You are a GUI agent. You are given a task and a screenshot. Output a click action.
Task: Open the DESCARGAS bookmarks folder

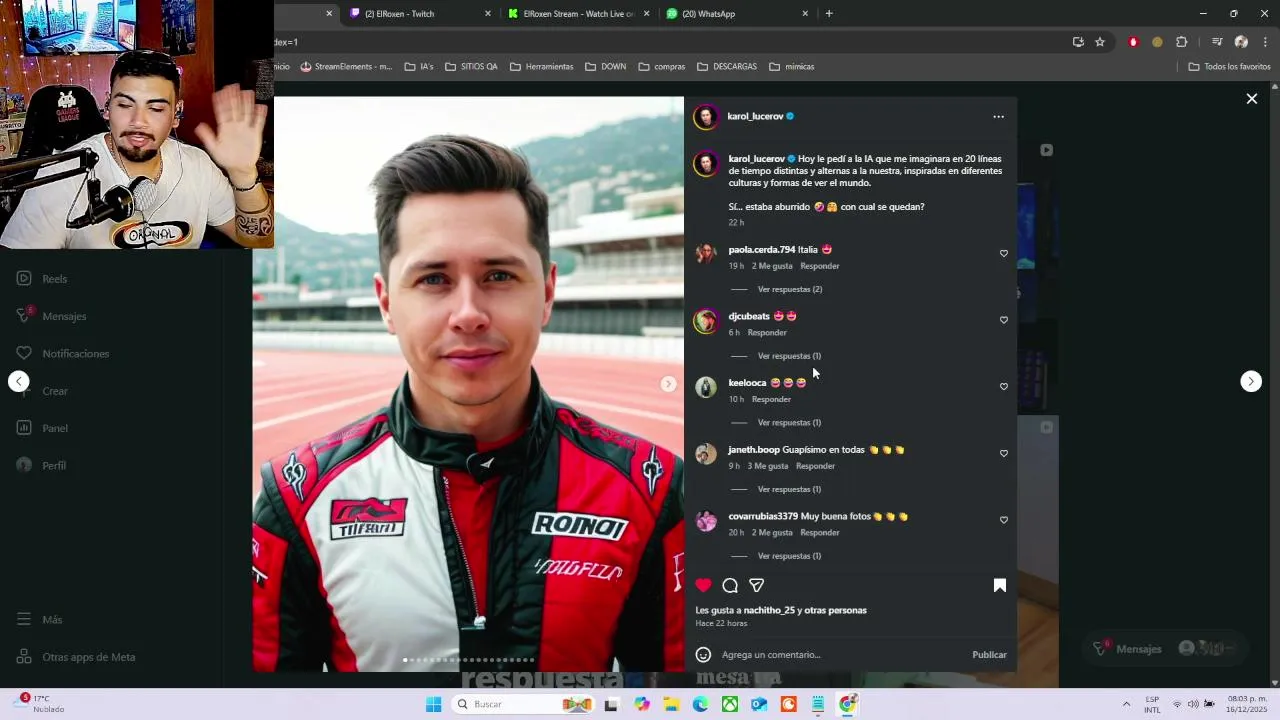click(x=727, y=67)
